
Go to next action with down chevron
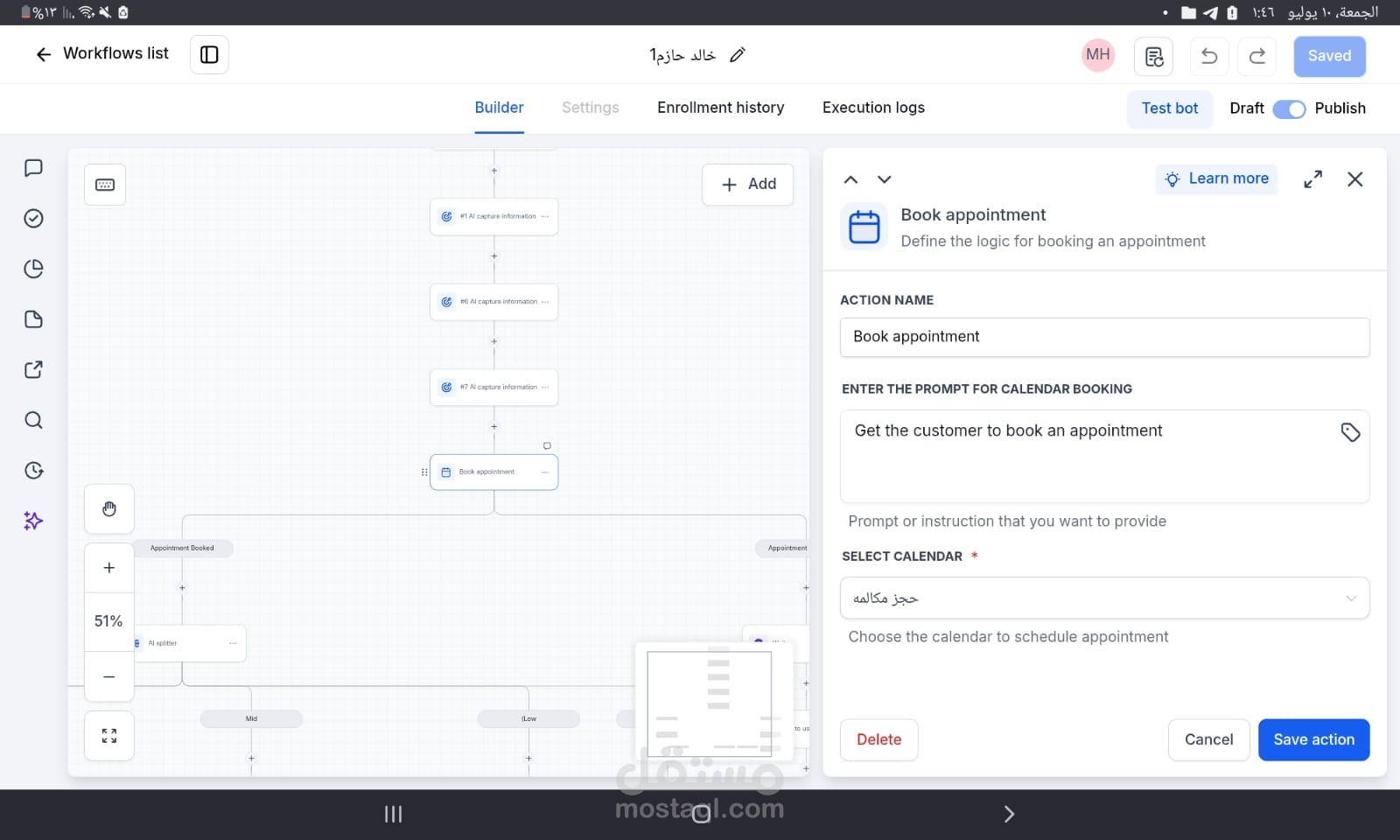(885, 179)
